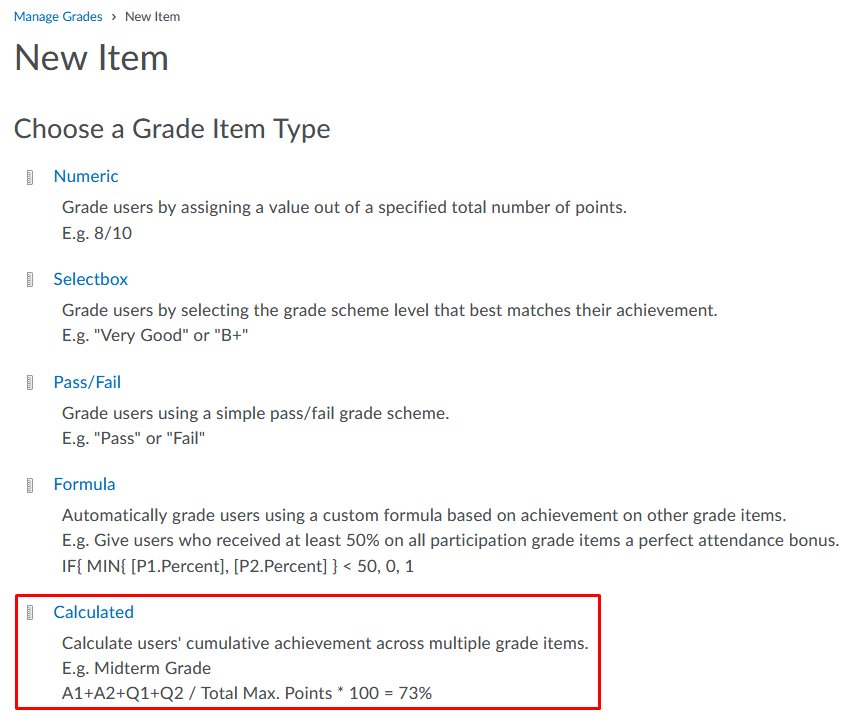This screenshot has width=847, height=722.
Task: Click the icon beside Pass/Fail
Action: [x=31, y=383]
